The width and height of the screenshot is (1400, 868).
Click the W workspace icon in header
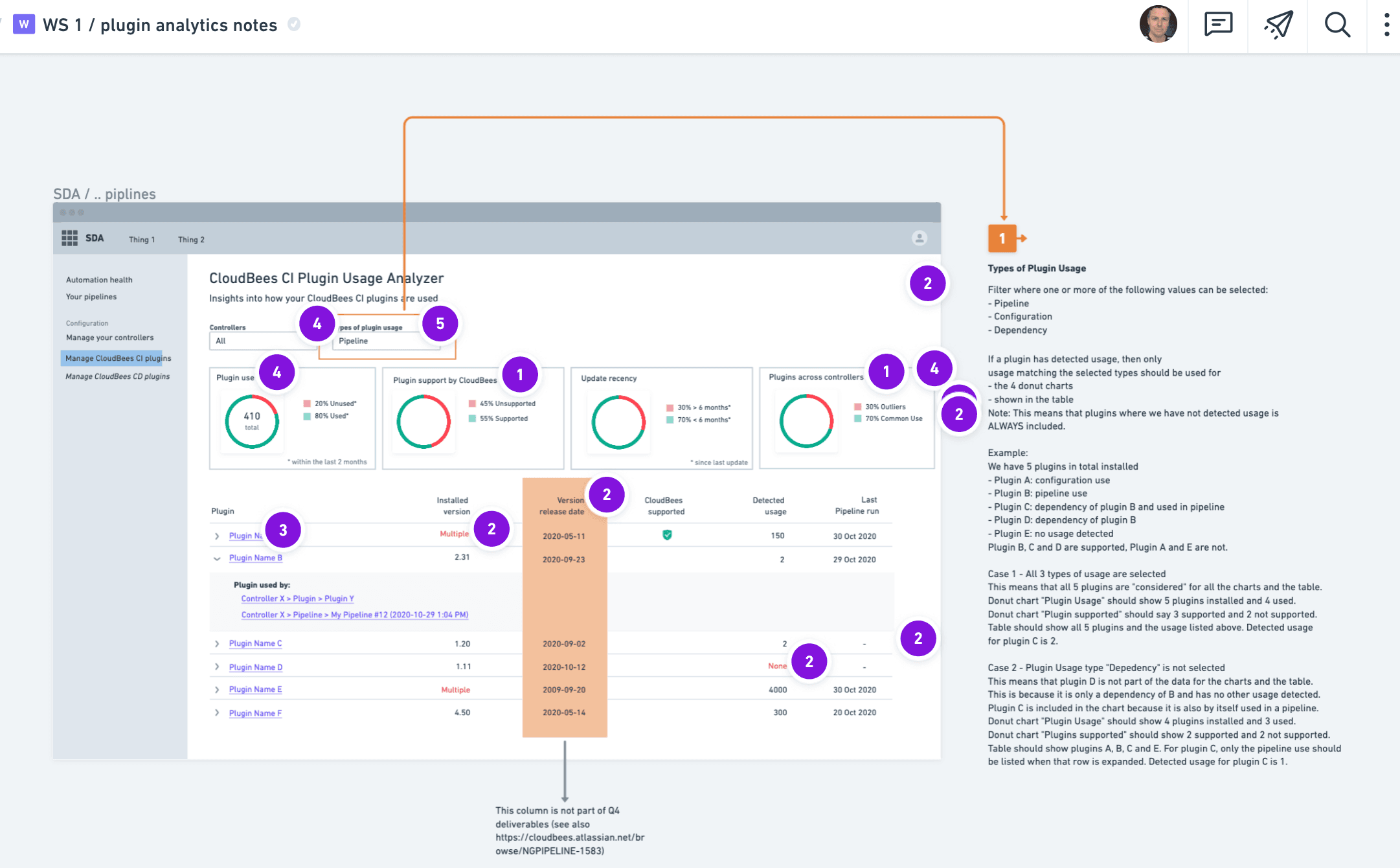click(24, 25)
